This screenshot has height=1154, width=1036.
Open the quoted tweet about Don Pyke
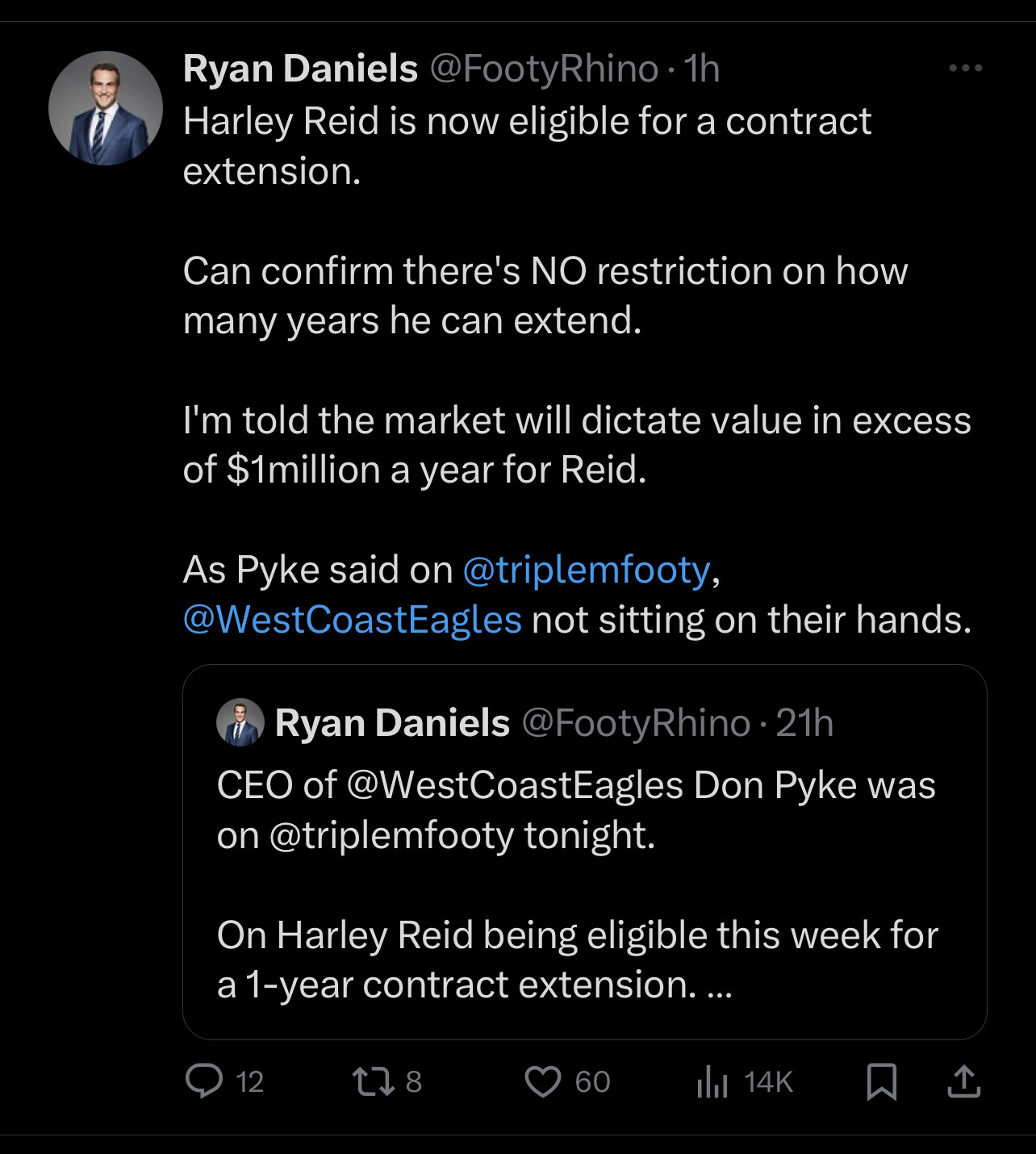pos(585,852)
